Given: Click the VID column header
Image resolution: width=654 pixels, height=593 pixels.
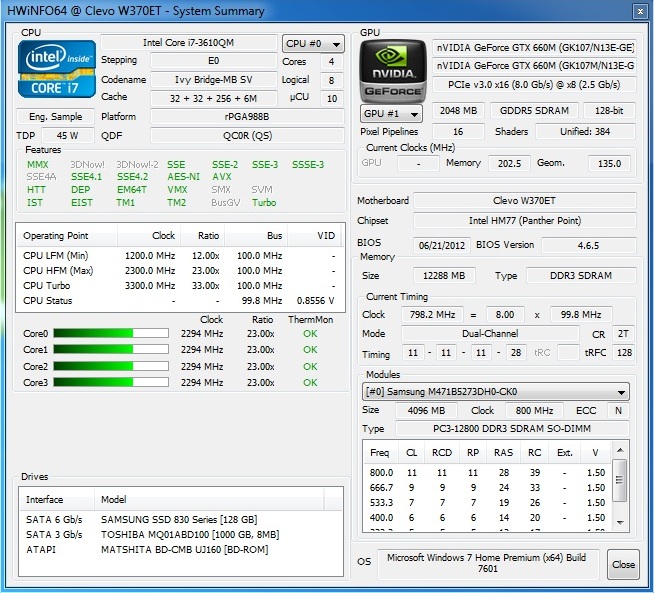Looking at the screenshot, I should tap(314, 236).
